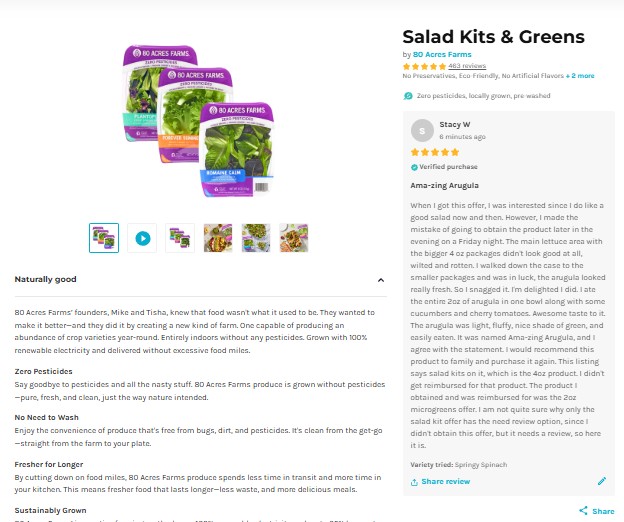Play the product video thumbnail
Viewport: 624px width, 522px height.
[x=142, y=238]
